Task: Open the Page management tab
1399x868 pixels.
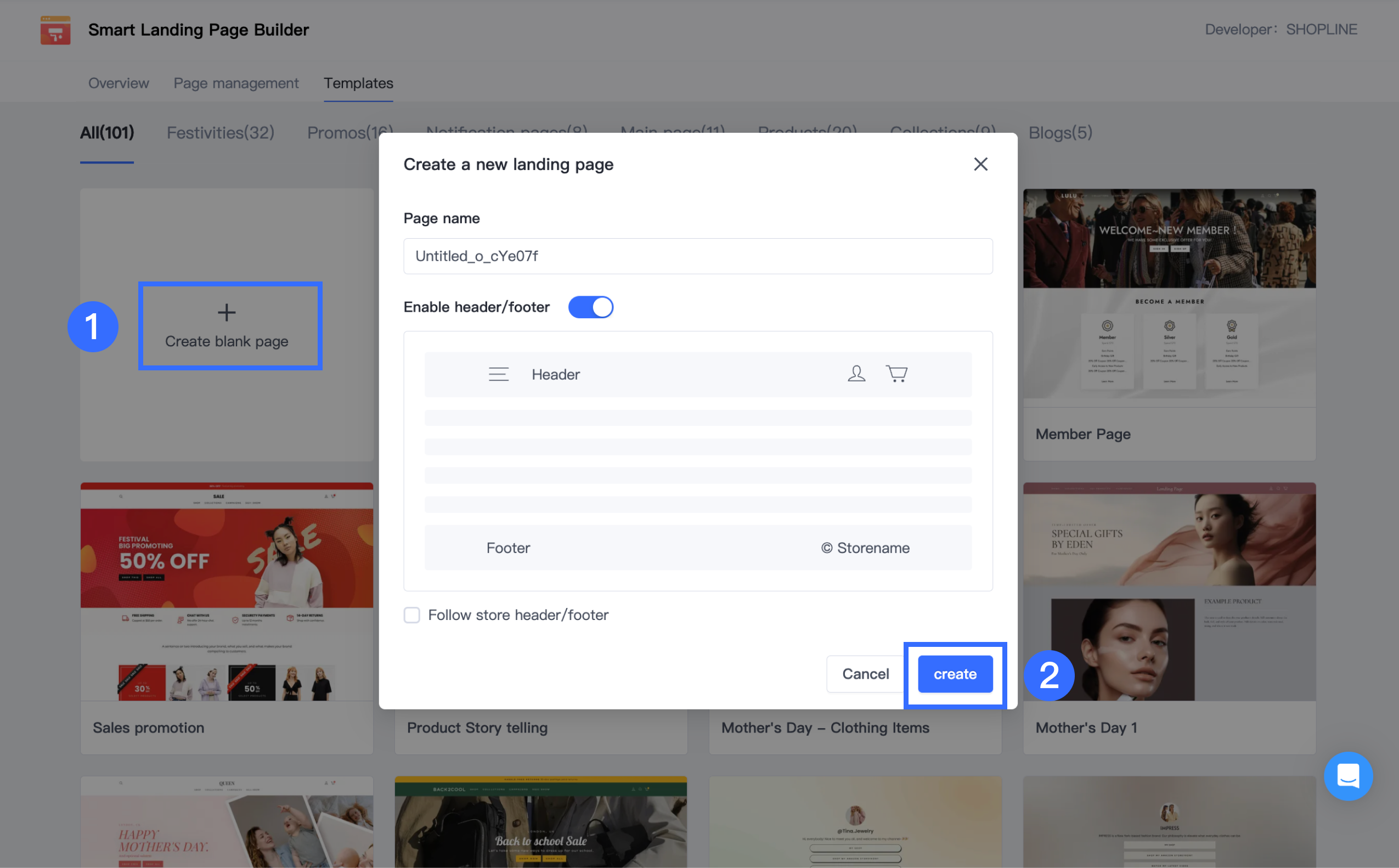Action: [x=236, y=83]
